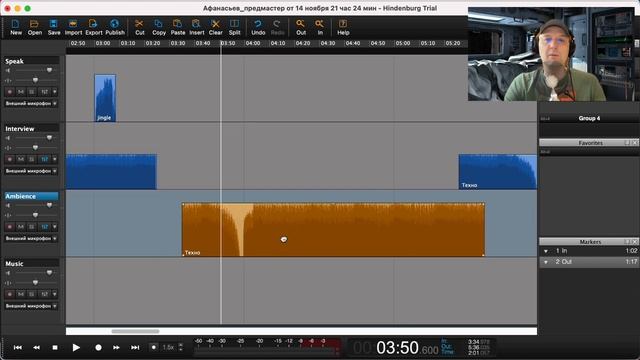Viewport: 640px width, 360px height.
Task: Mute the Speak track
Action: (21, 92)
